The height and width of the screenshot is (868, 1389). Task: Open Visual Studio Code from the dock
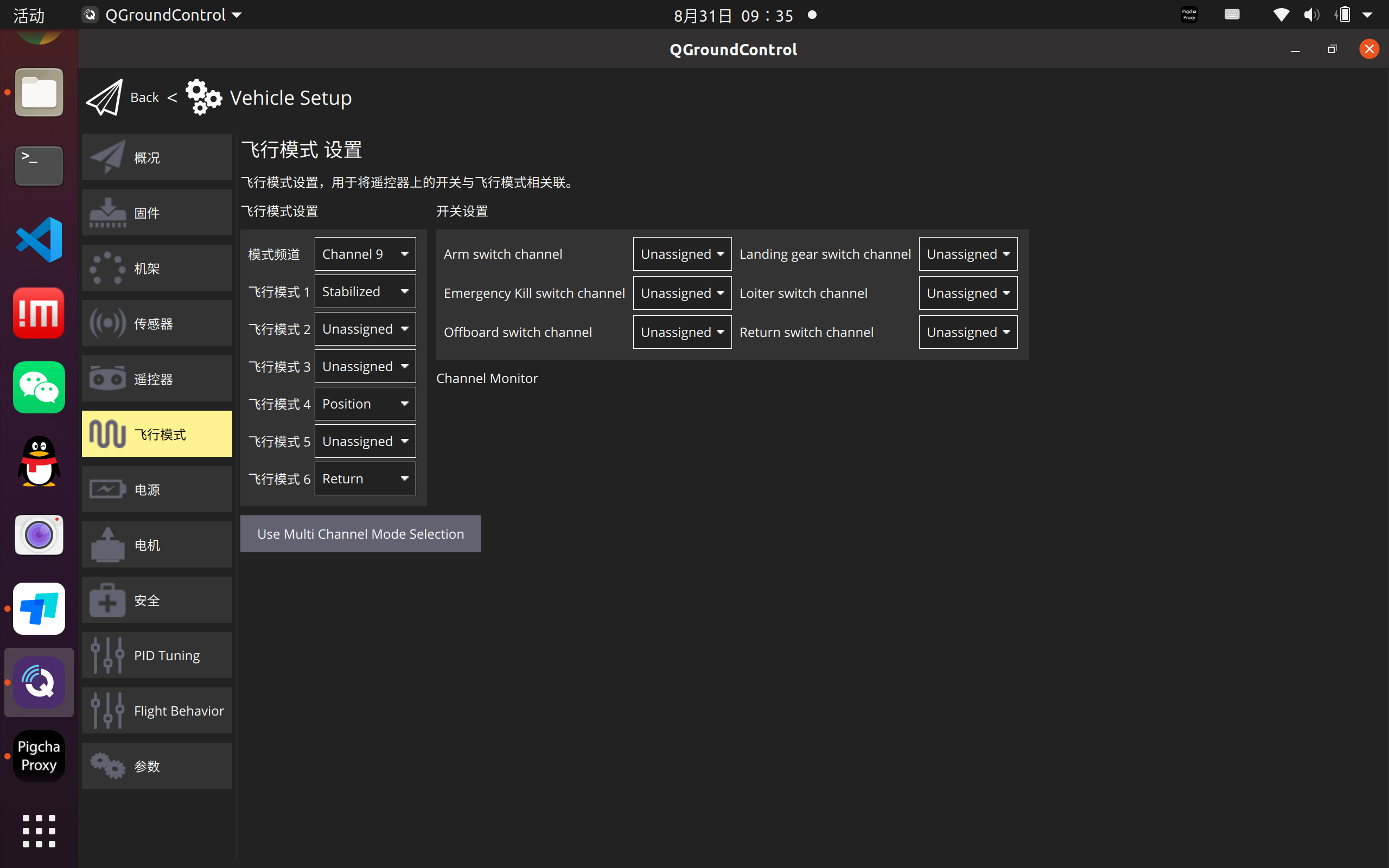point(39,239)
